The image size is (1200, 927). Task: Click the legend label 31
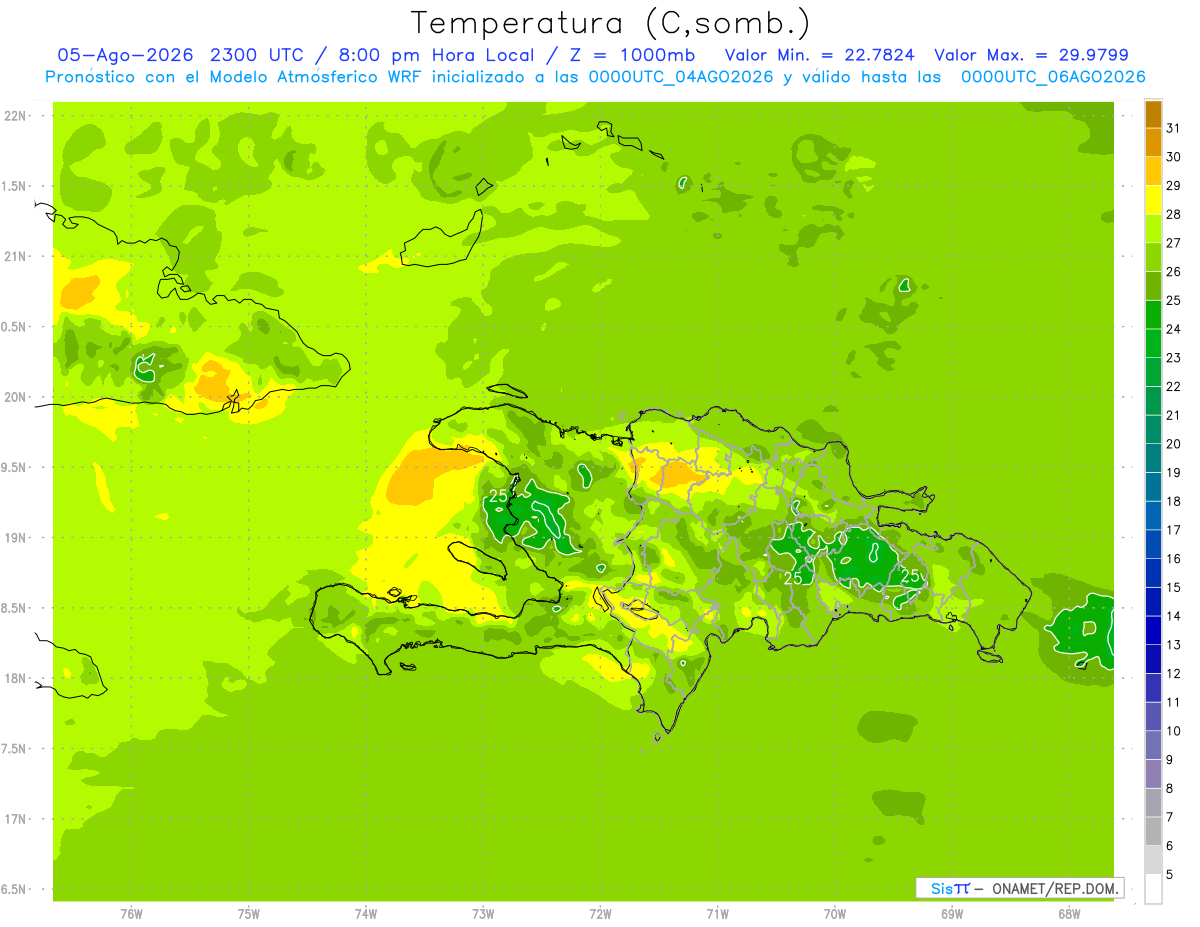click(x=1174, y=128)
